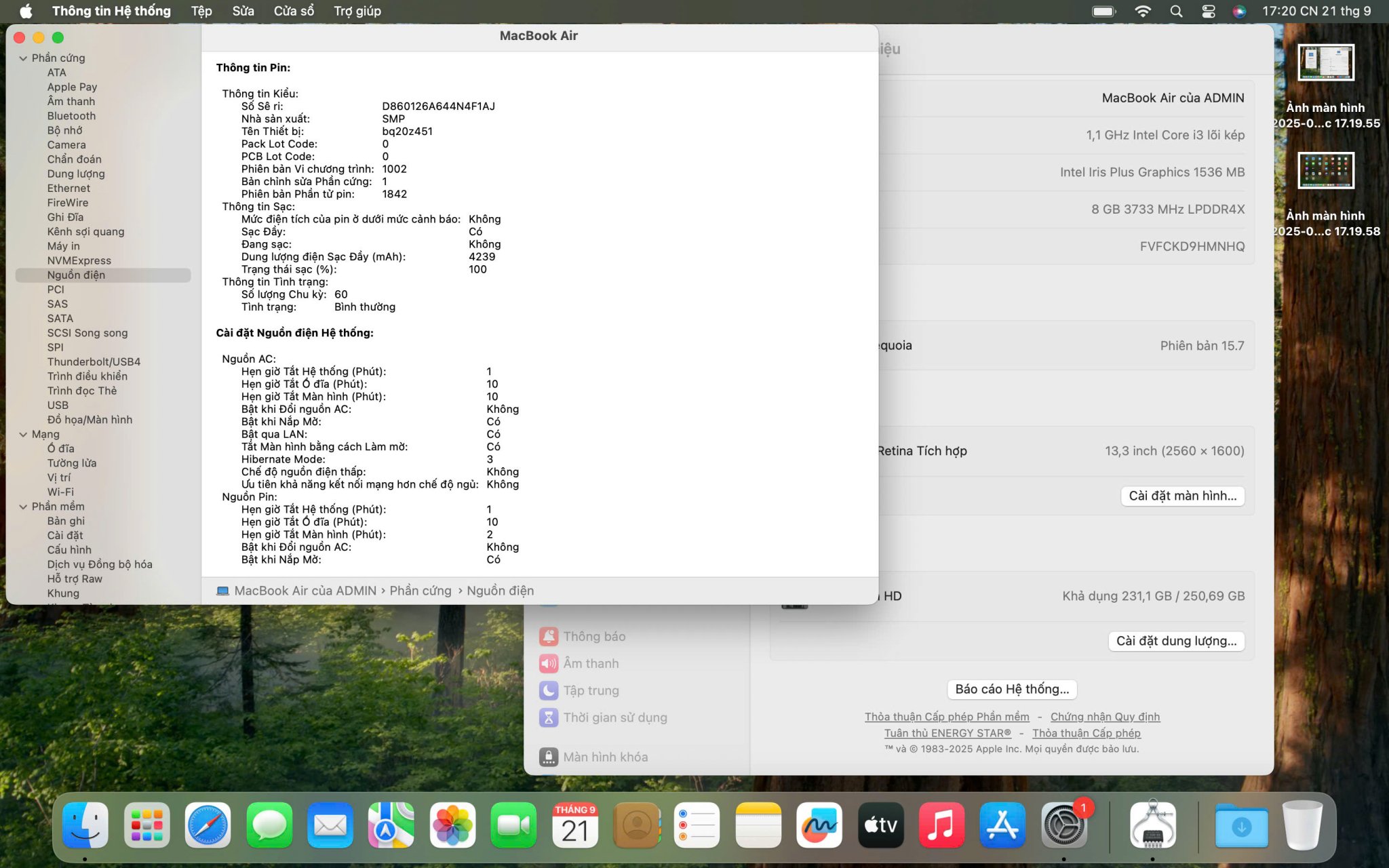Open System Settings gear in Dock

[1063, 825]
